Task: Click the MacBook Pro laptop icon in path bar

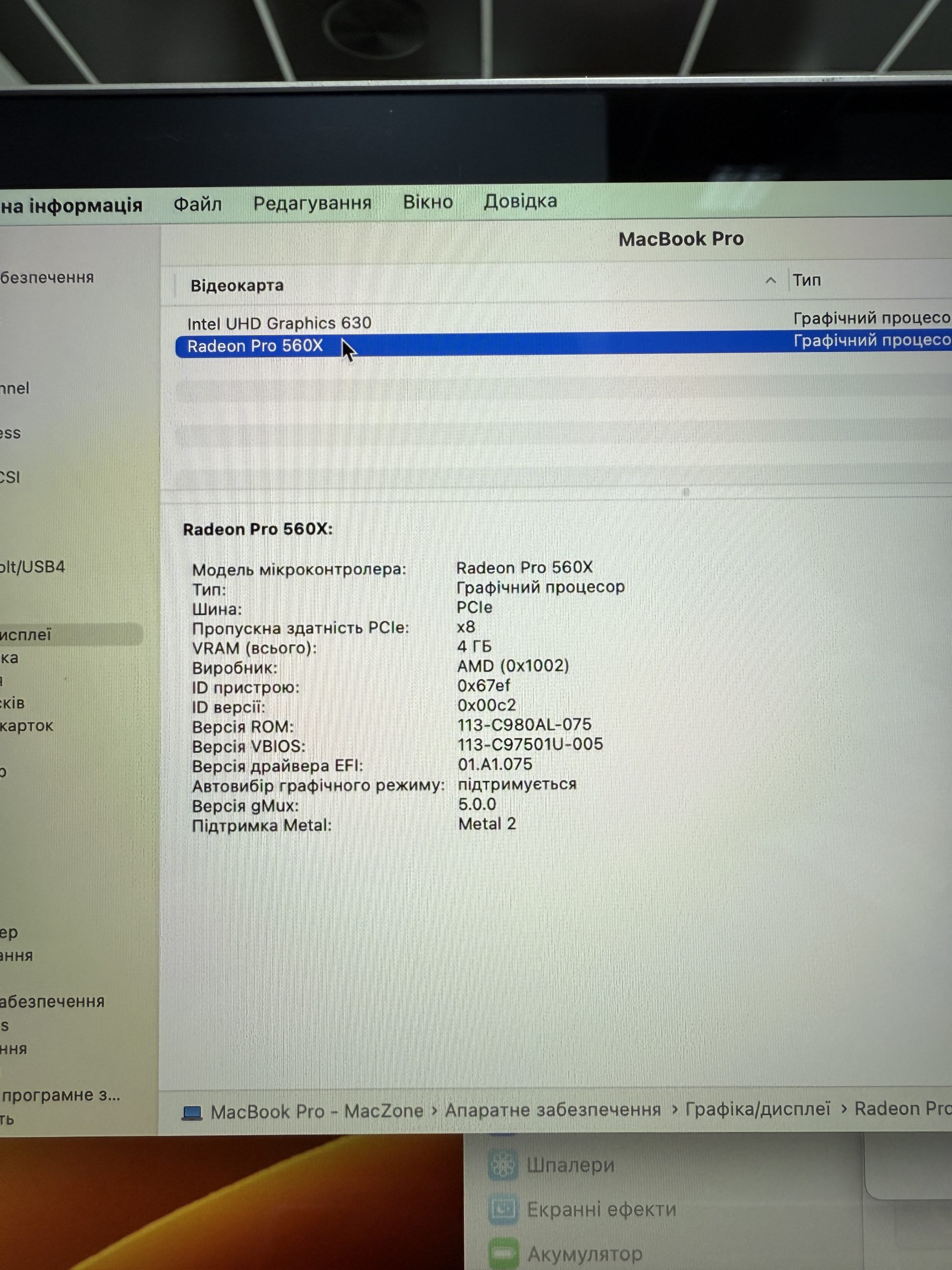Action: pos(192,1113)
